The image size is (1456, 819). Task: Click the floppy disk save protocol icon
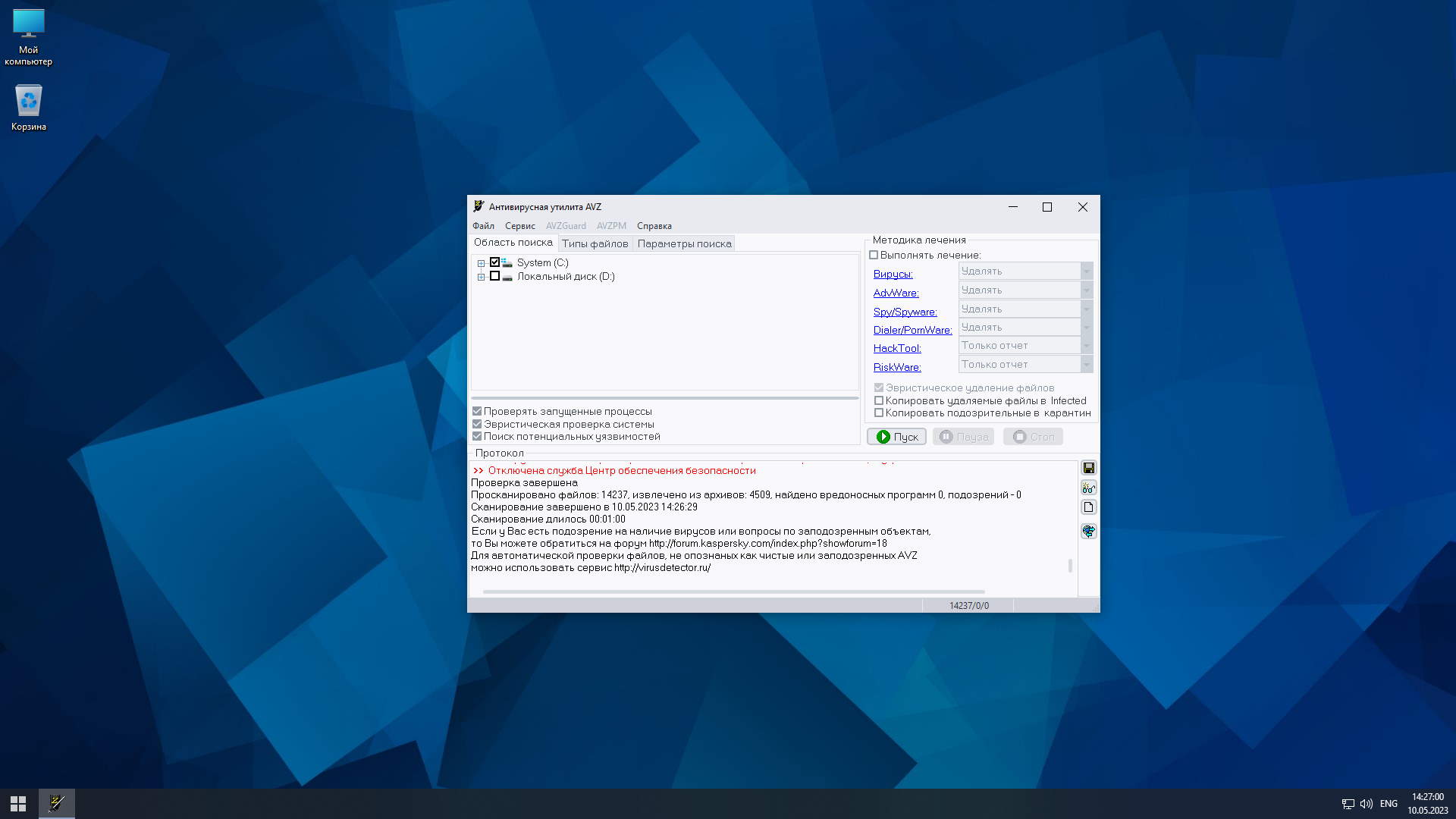point(1088,468)
